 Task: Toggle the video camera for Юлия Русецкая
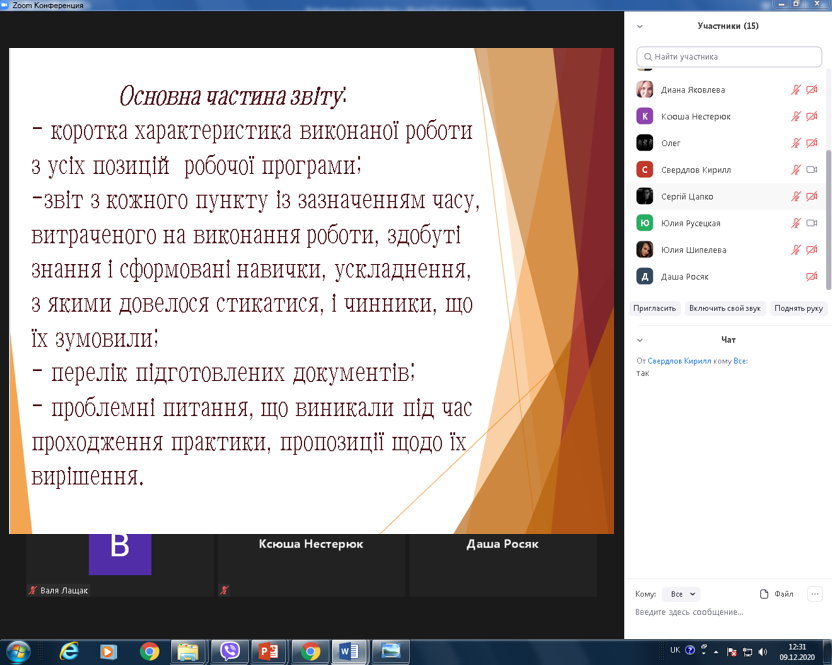pos(811,223)
